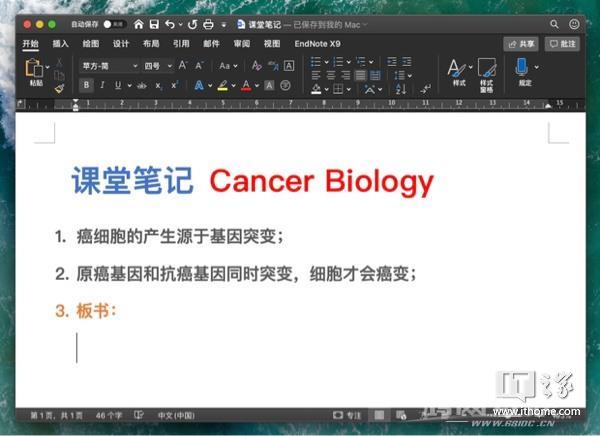Open the 样式 styles gallery
Screen dimensions: 600x436
click(x=458, y=72)
